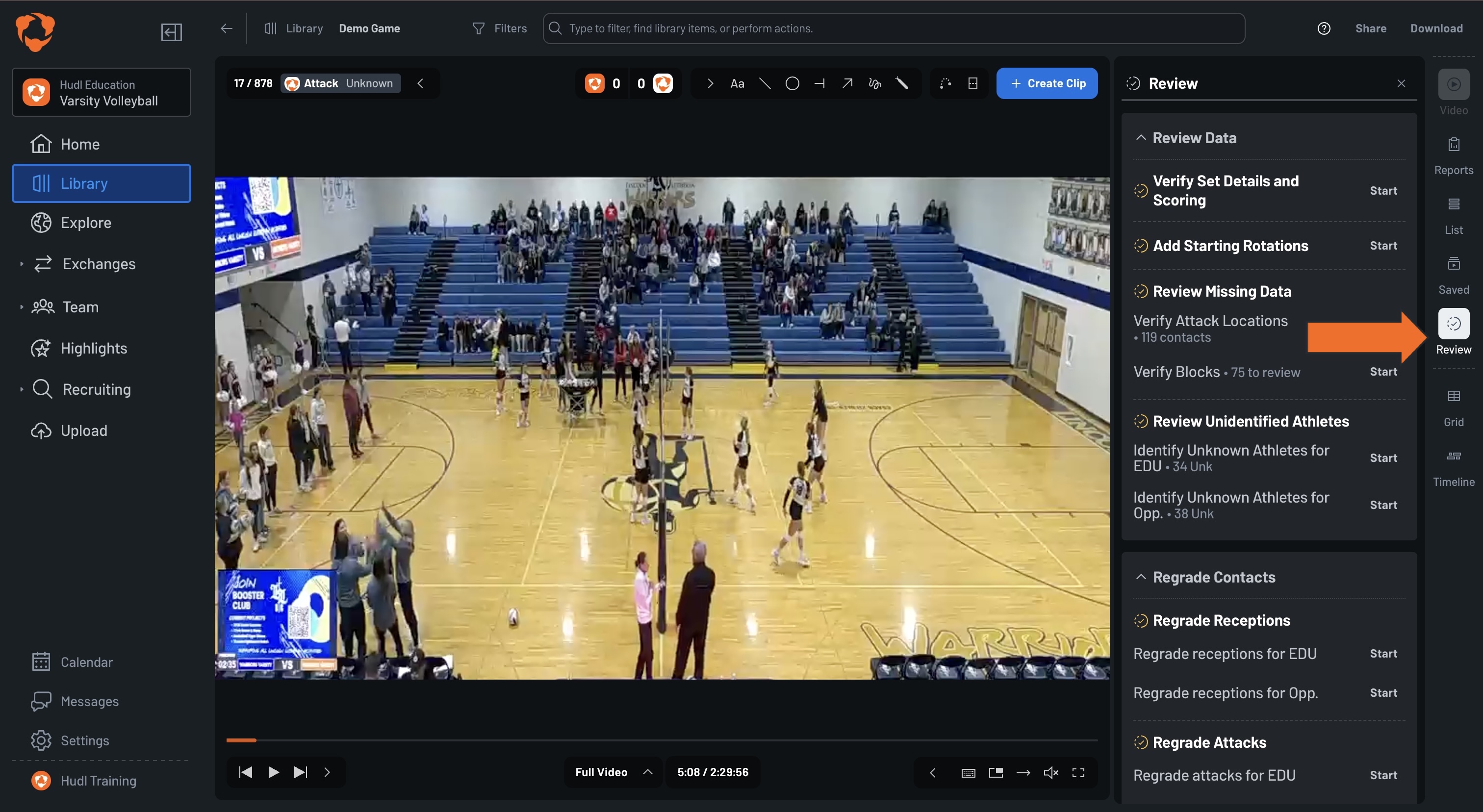The width and height of the screenshot is (1483, 812).
Task: Skip to next clip
Action: click(301, 772)
